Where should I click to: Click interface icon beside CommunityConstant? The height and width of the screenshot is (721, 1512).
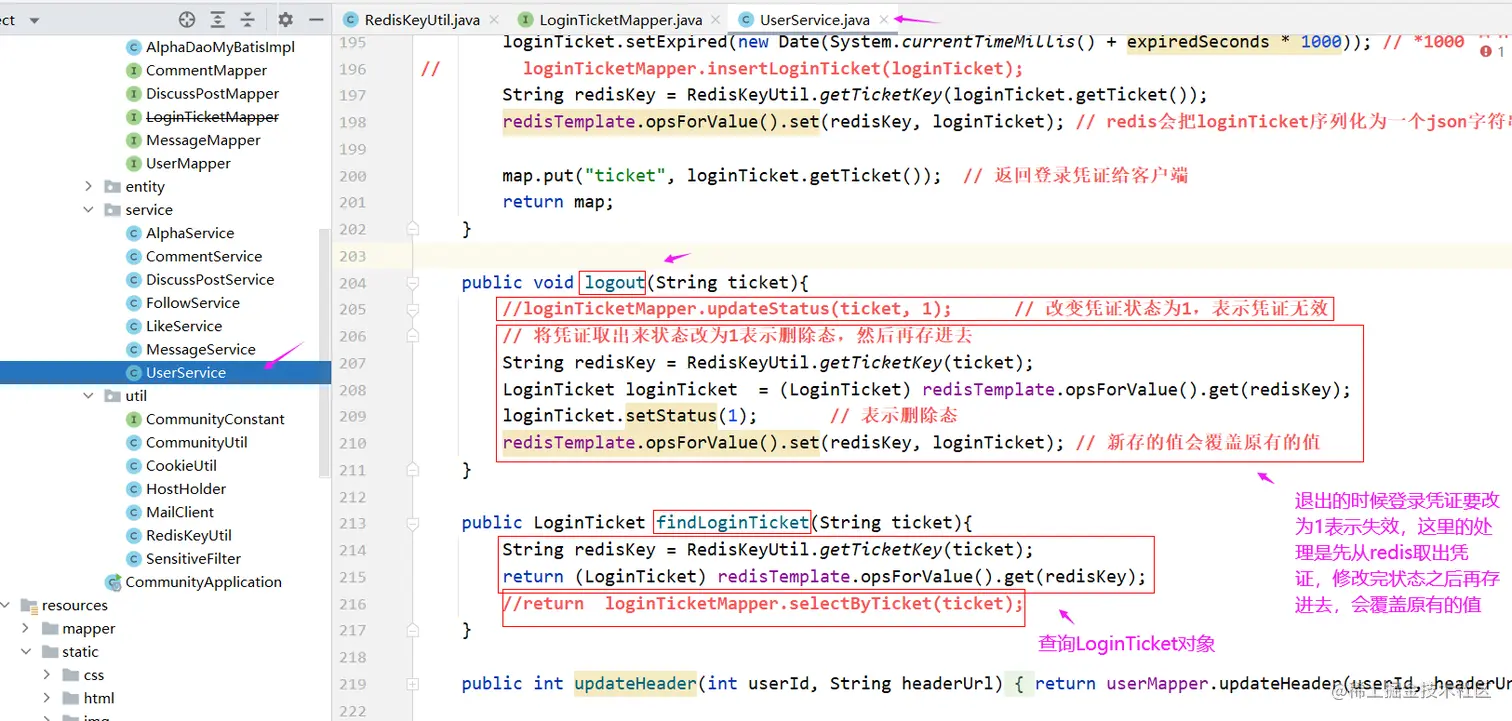(134, 419)
